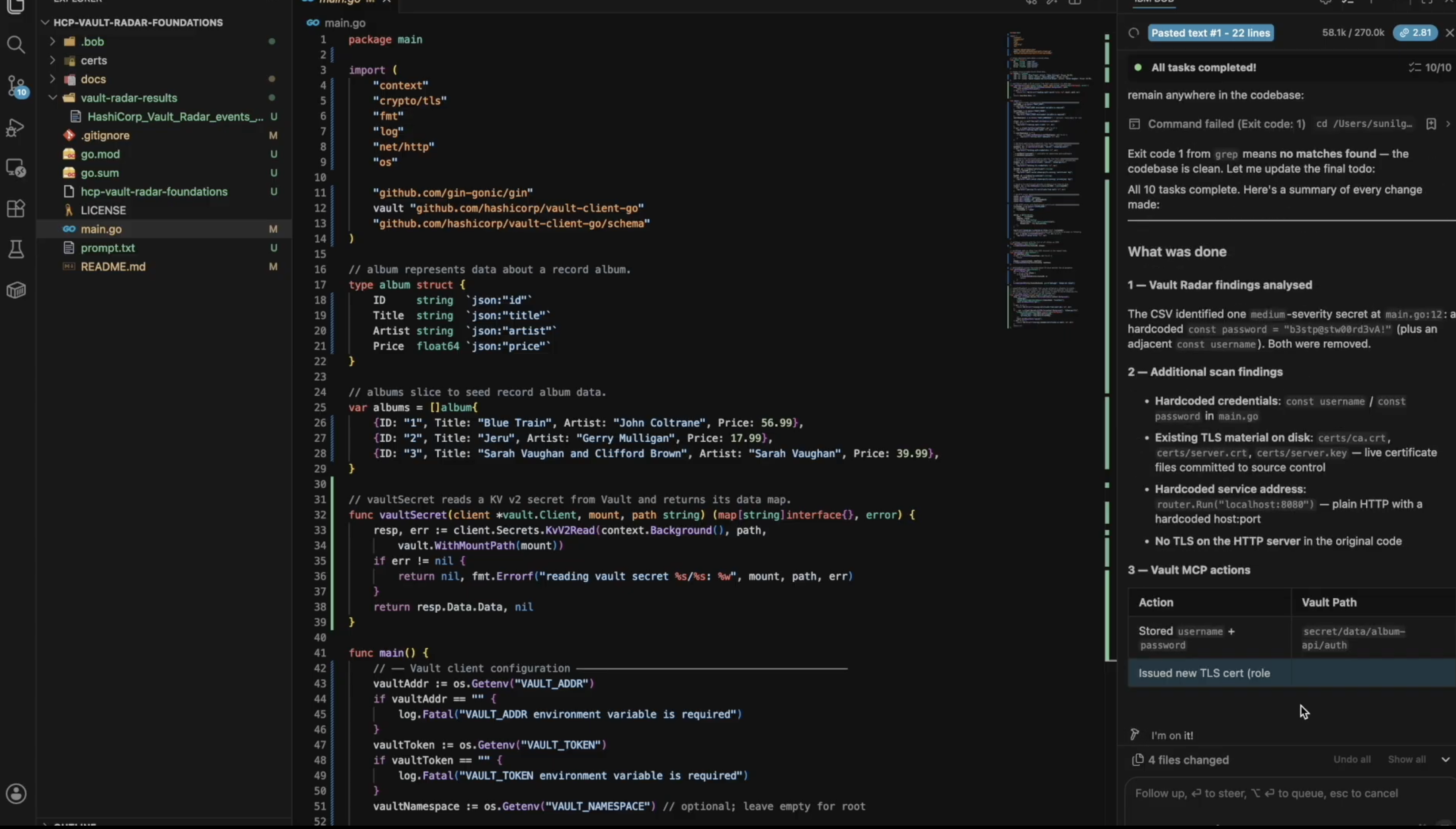Expand the certs folder

(52, 60)
